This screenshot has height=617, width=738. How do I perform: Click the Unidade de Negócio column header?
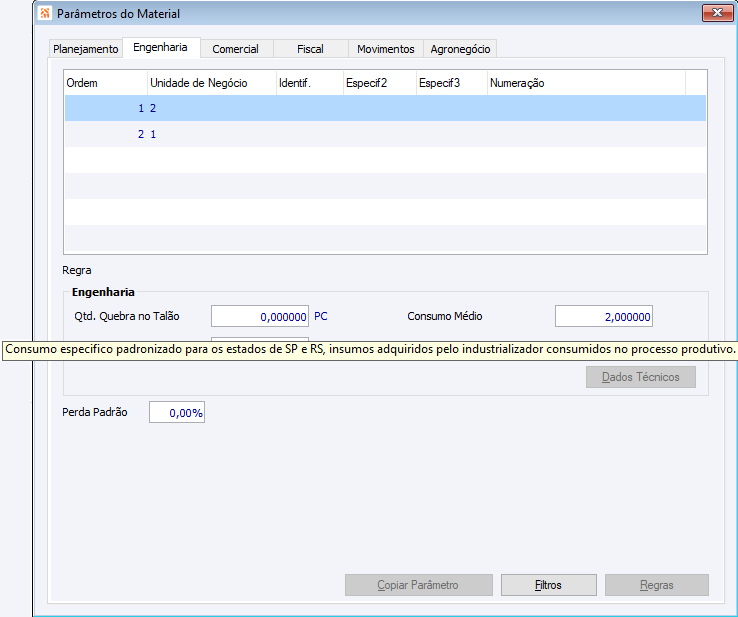(212, 83)
